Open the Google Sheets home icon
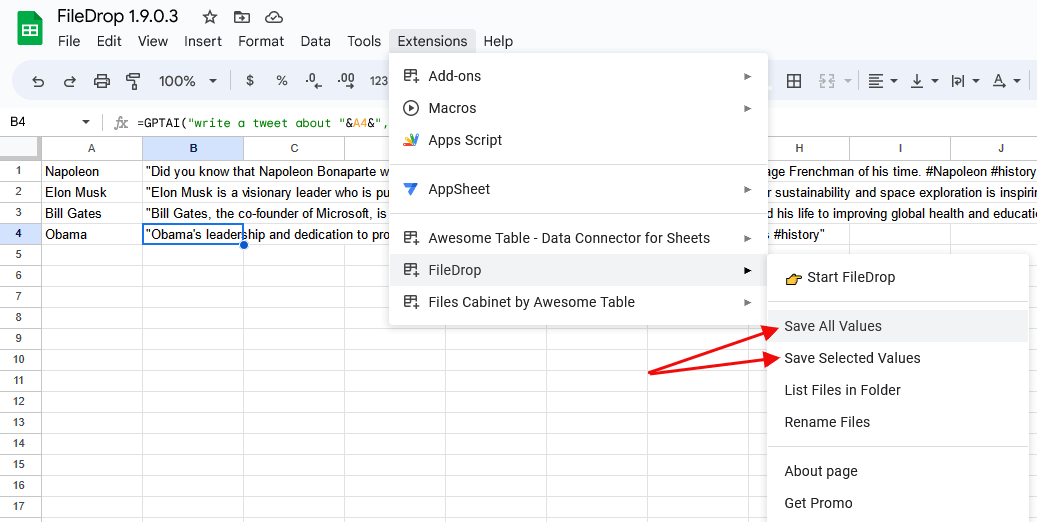This screenshot has height=522, width=1037. [x=29, y=29]
